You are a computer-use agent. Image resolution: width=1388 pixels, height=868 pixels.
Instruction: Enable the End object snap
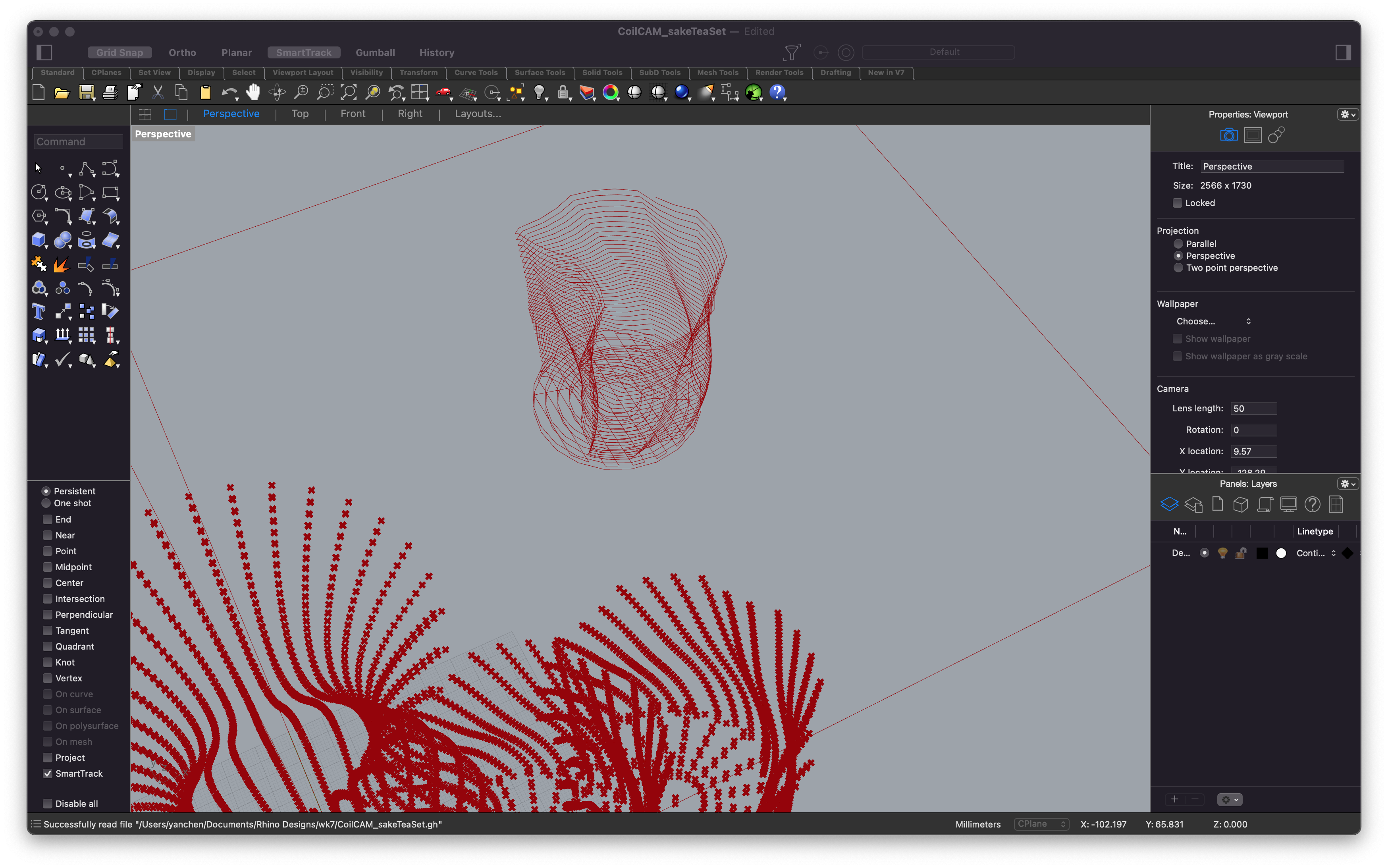(x=48, y=519)
